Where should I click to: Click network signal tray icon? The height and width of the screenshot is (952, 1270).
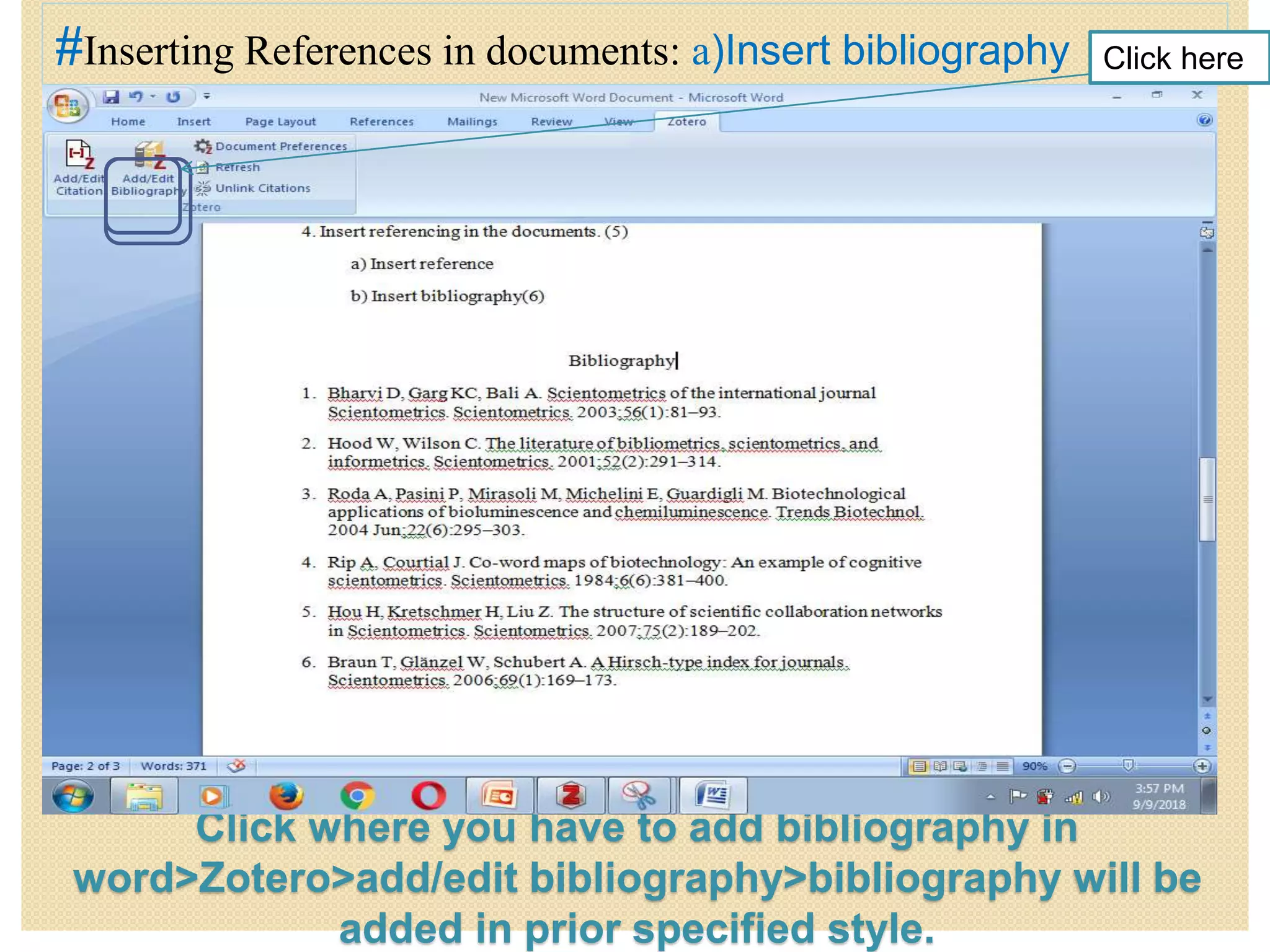coord(1074,797)
